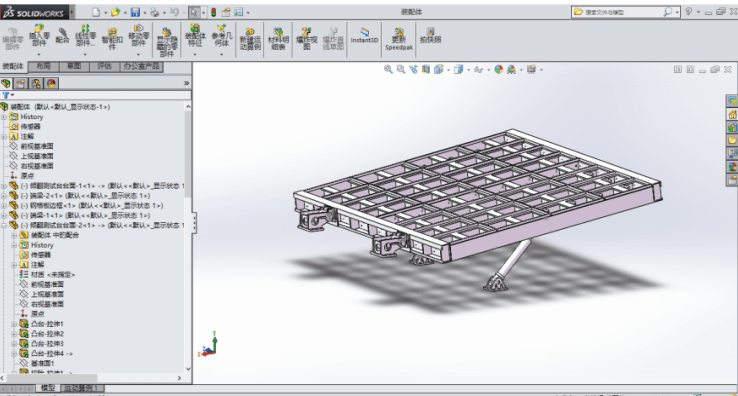Toggle the Instant3D tool
Image resolution: width=738 pixels, height=396 pixels.
point(364,36)
